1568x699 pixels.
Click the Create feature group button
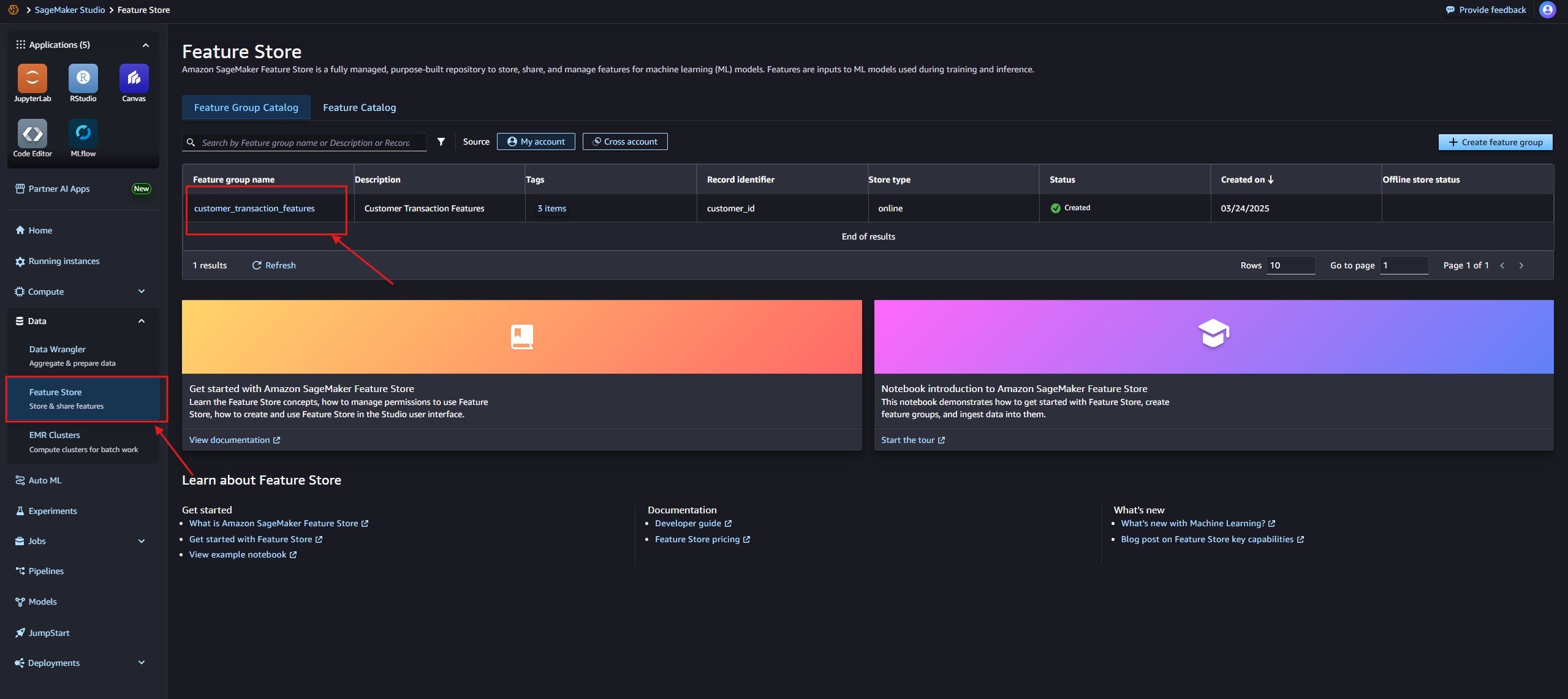point(1494,142)
